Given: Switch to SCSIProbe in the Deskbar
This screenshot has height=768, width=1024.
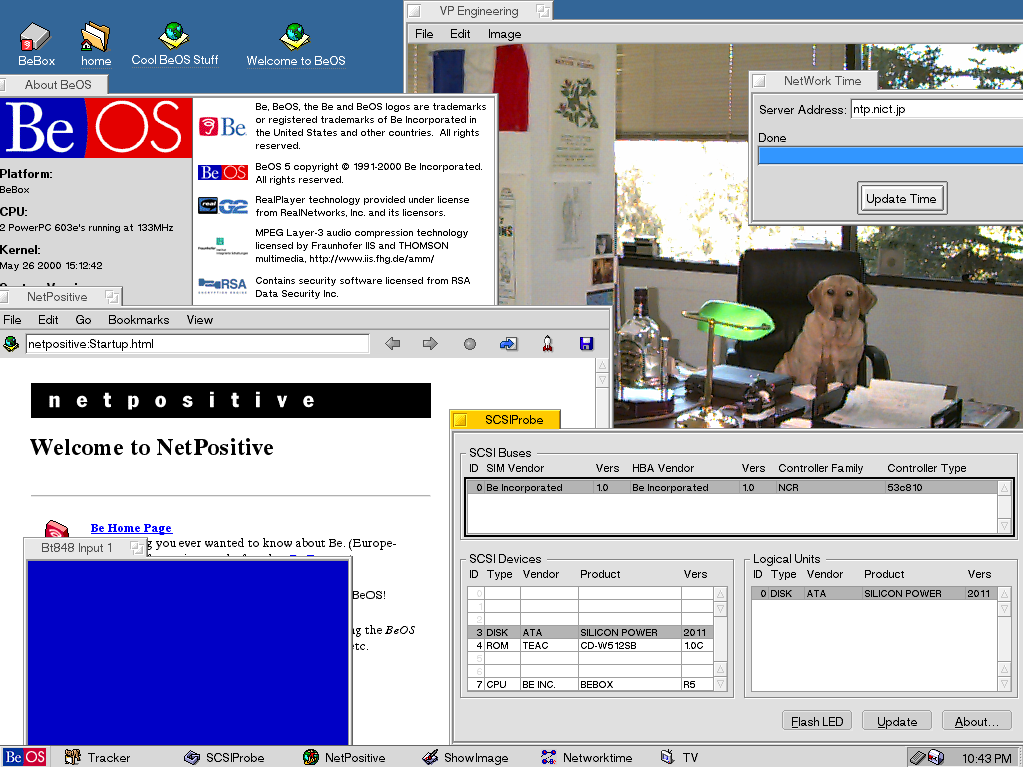Looking at the screenshot, I should [x=224, y=758].
